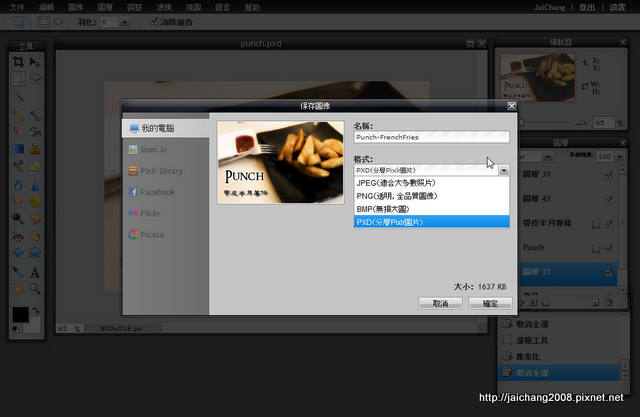Open the 編輯 edit menu
The image size is (640, 417).
[x=47, y=7]
